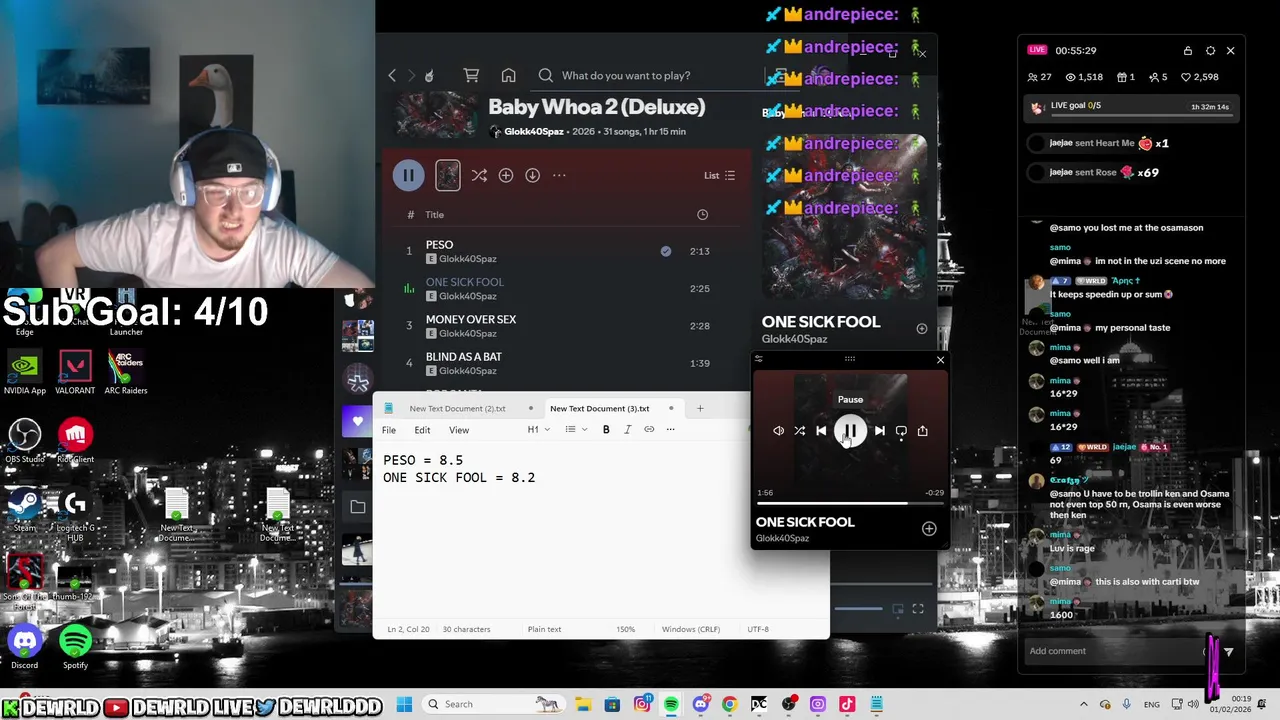Click the 150% zoom status in Notepad
The image size is (1280, 720).
(x=625, y=629)
